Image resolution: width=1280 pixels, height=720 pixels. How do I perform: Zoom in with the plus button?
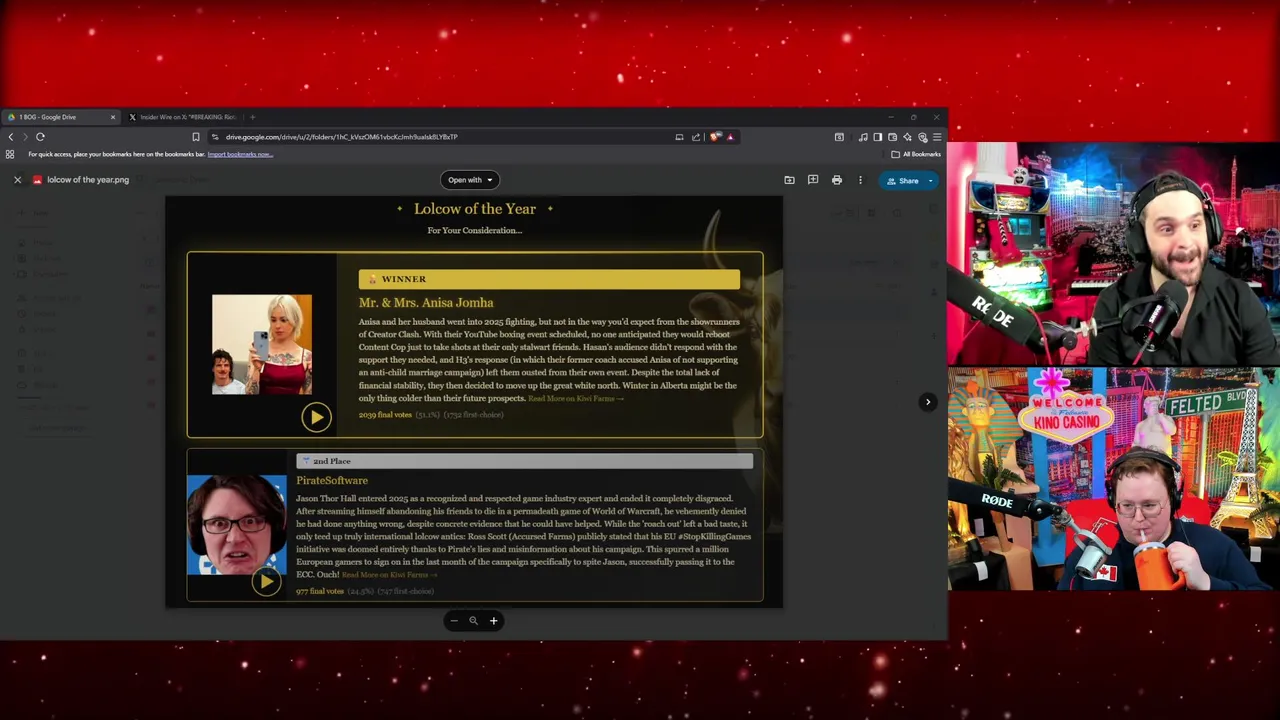(x=493, y=621)
